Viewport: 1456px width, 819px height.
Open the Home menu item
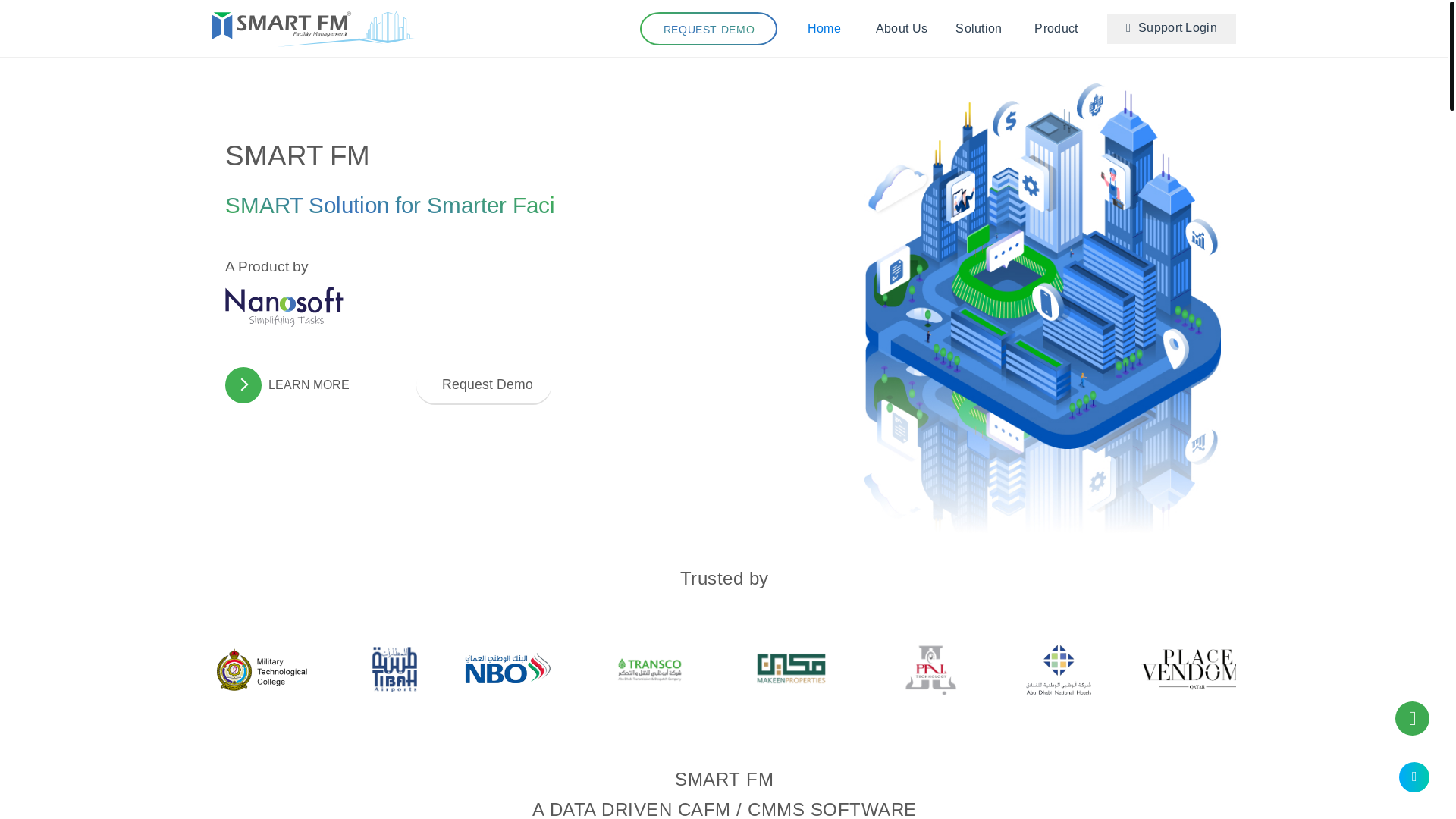point(824,29)
